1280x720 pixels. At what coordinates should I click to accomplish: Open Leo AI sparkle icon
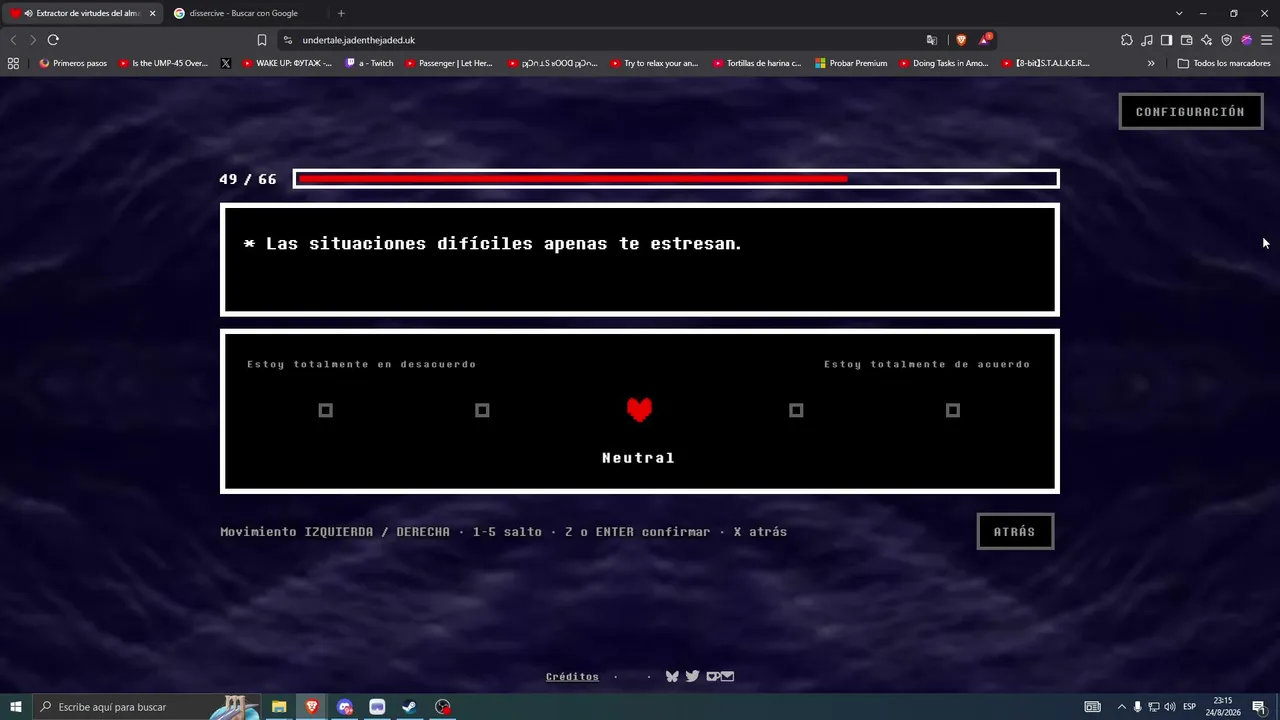pos(1206,40)
